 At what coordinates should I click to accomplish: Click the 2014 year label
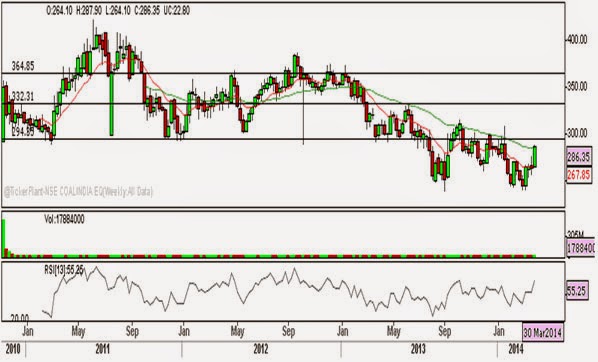click(x=516, y=349)
